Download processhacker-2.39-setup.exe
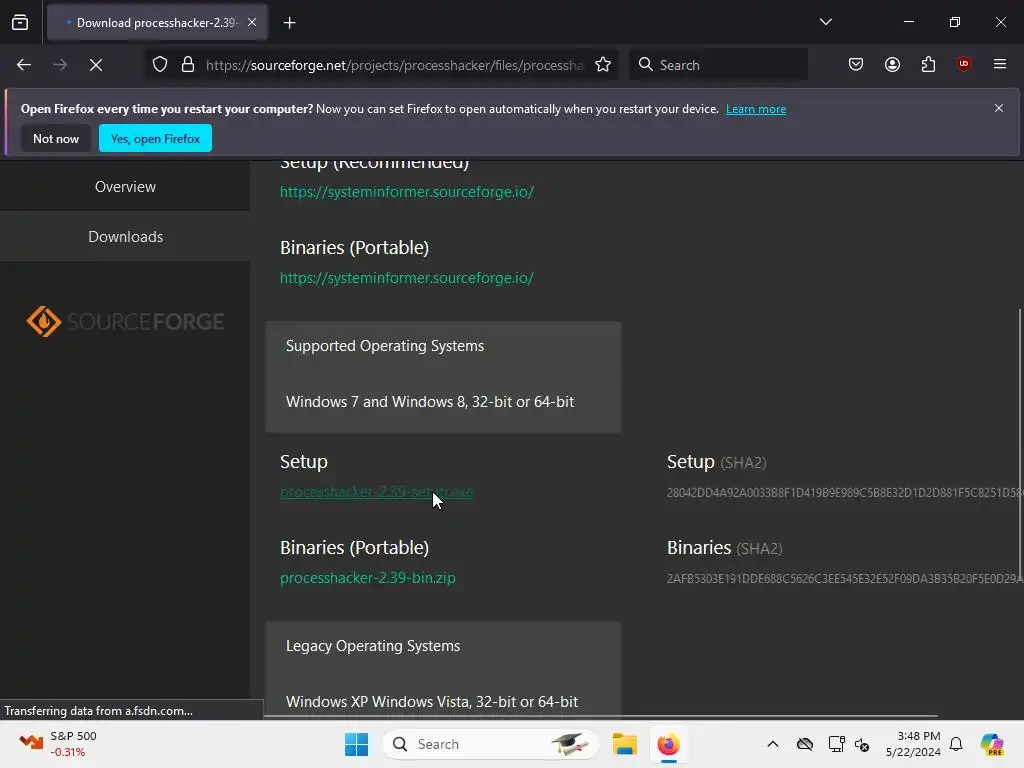This screenshot has width=1024, height=768. click(x=376, y=492)
